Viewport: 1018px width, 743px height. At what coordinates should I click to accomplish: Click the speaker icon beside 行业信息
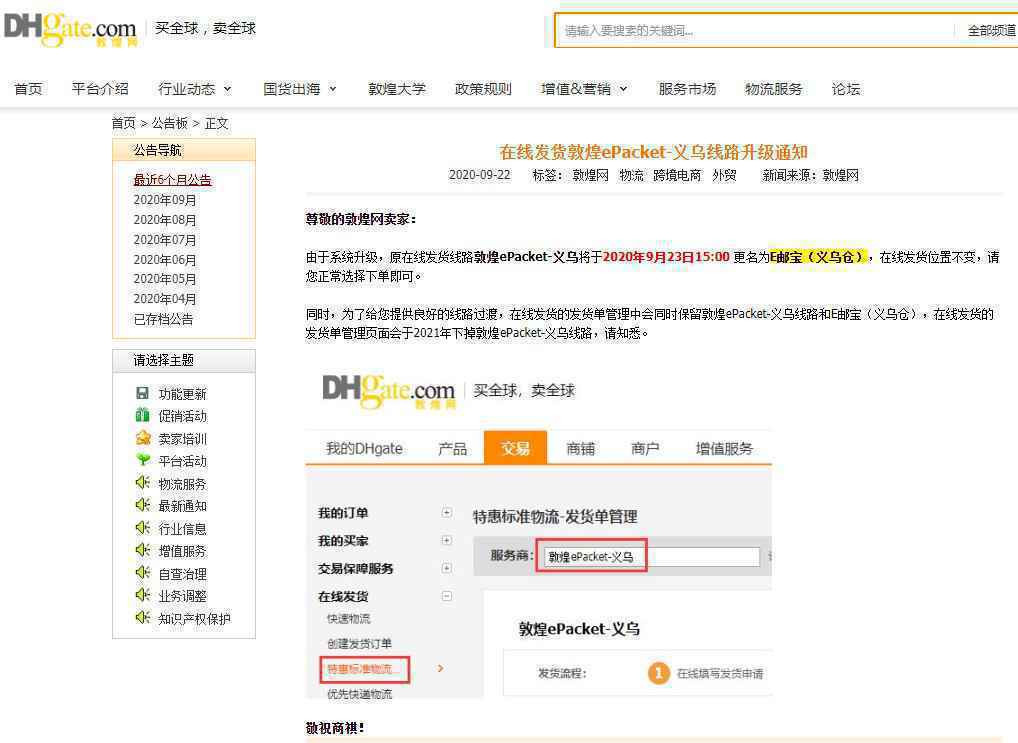tap(143, 527)
